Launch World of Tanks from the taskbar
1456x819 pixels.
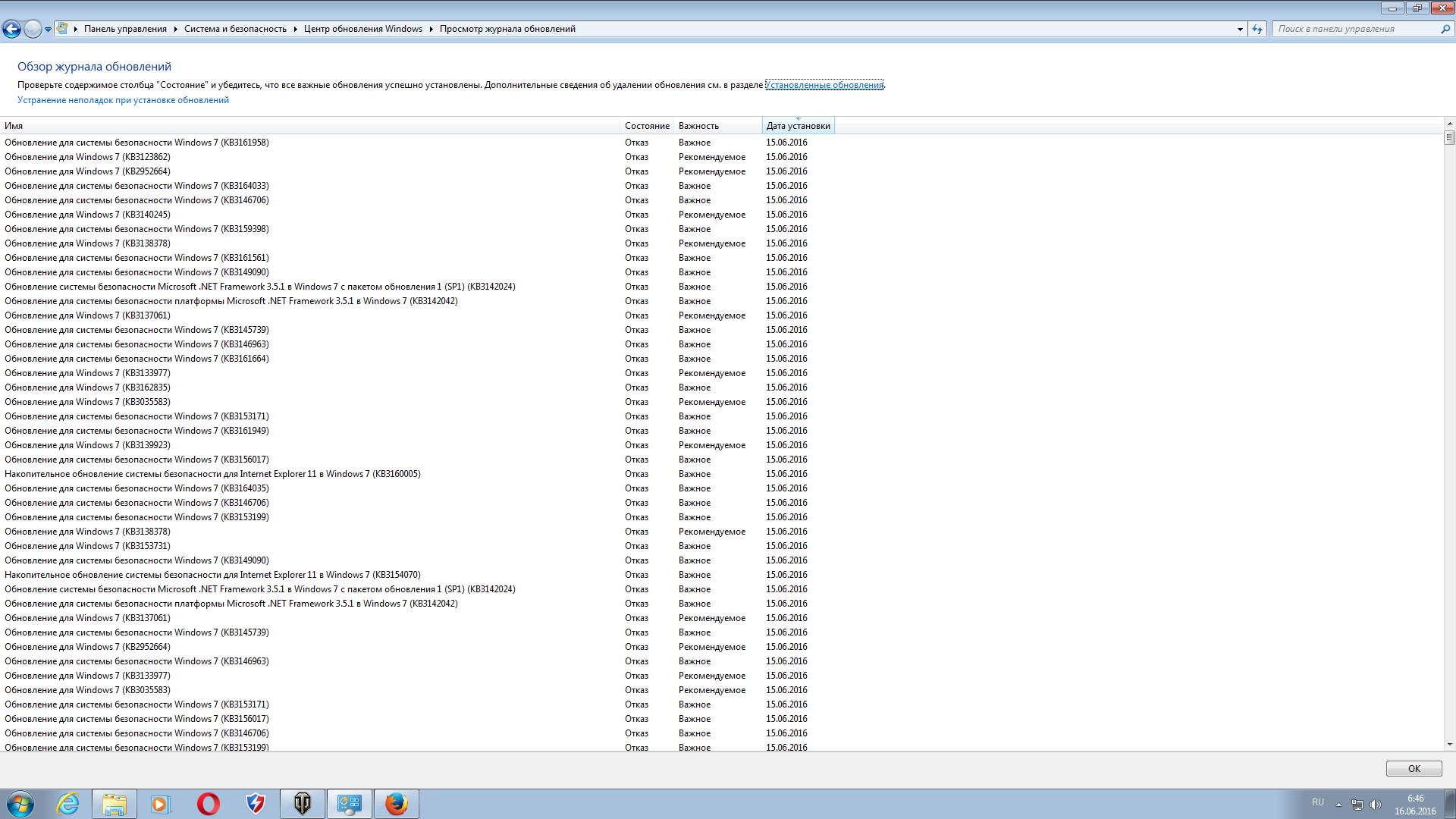click(303, 804)
